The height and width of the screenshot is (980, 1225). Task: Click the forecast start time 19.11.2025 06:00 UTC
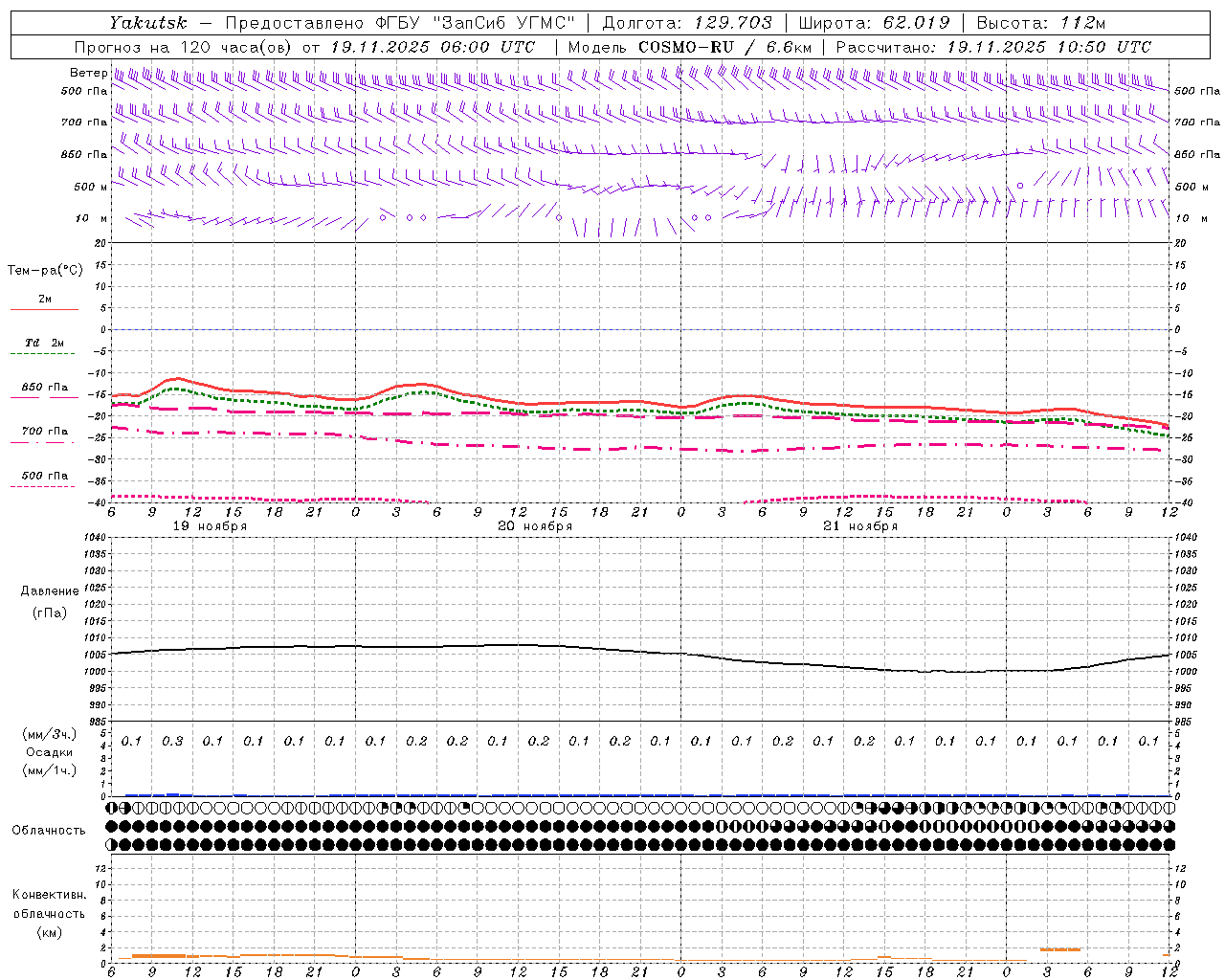pos(433,47)
